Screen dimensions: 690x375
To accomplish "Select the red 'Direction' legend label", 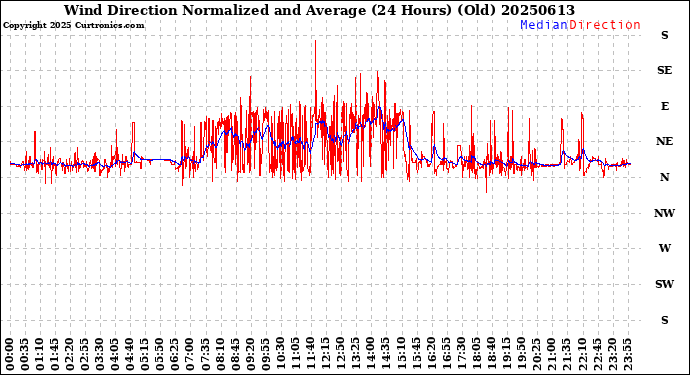I will [x=605, y=25].
